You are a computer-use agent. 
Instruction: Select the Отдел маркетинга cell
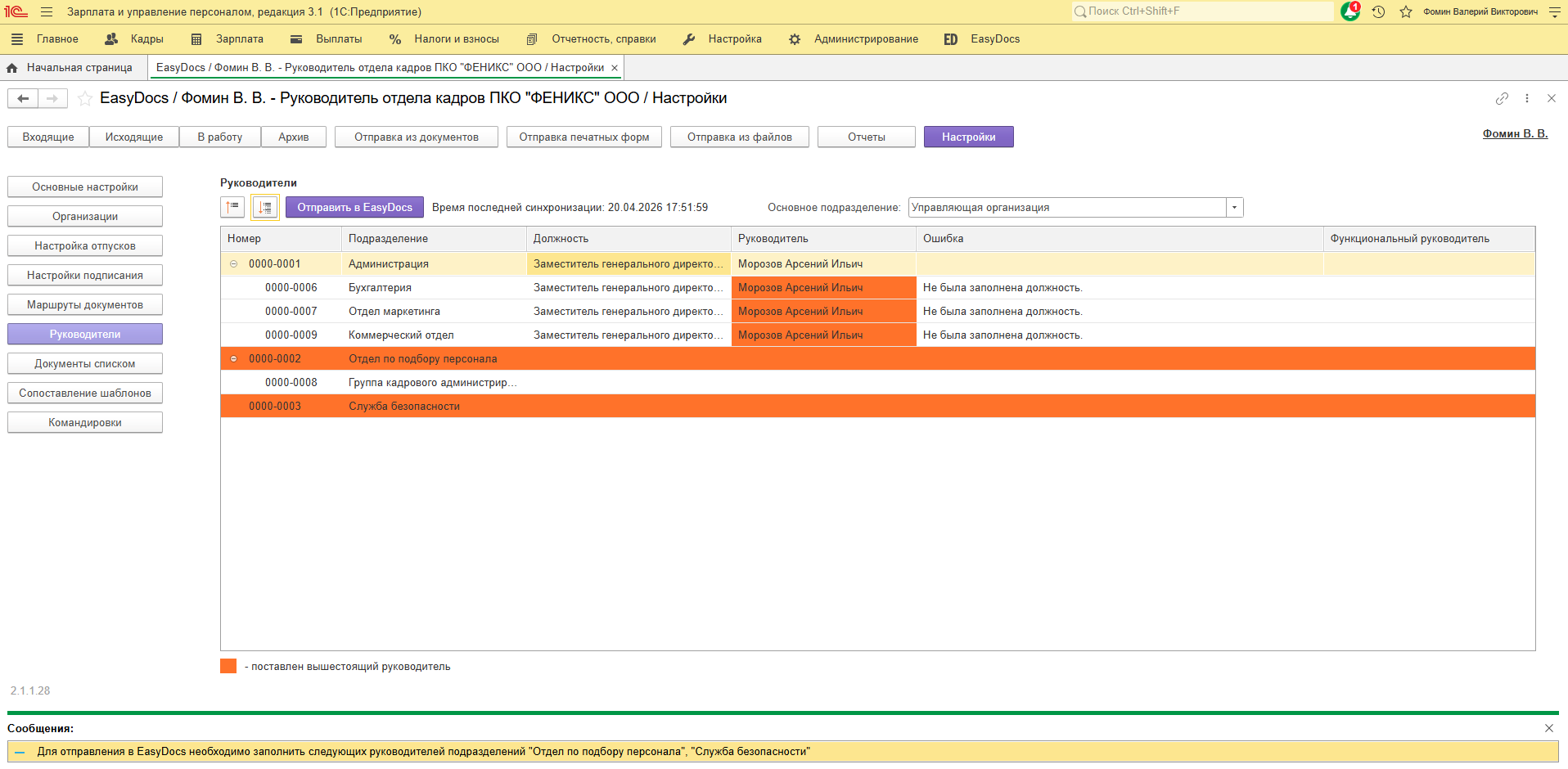(434, 312)
